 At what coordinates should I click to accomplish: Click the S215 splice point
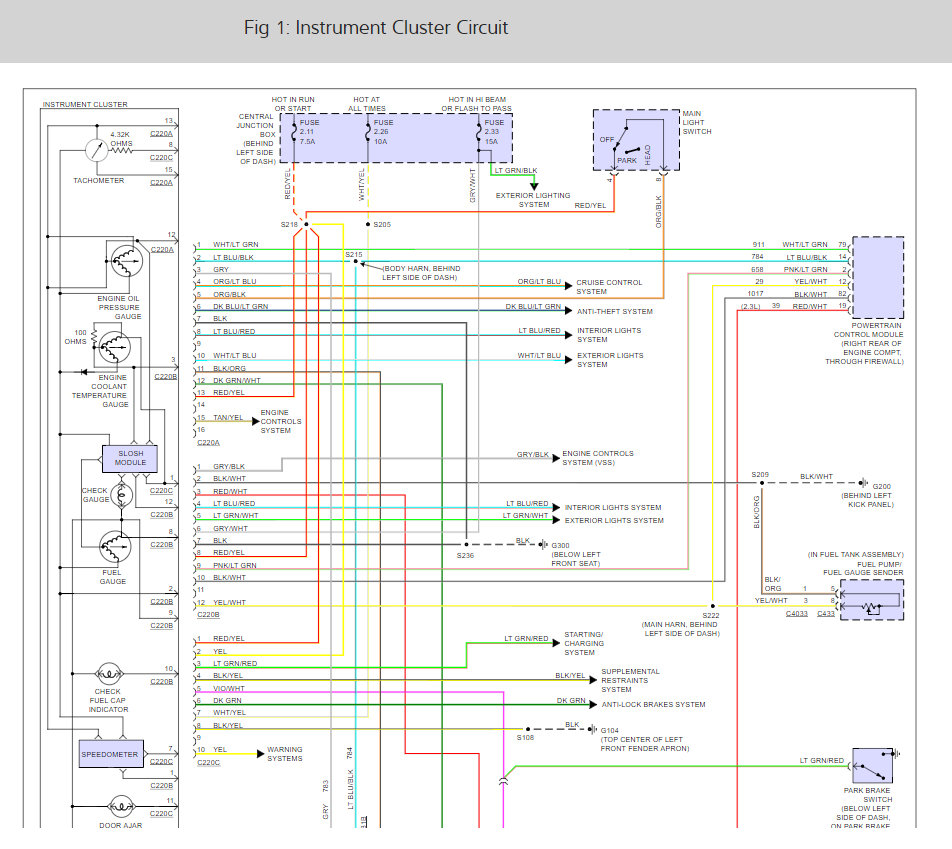click(x=356, y=262)
